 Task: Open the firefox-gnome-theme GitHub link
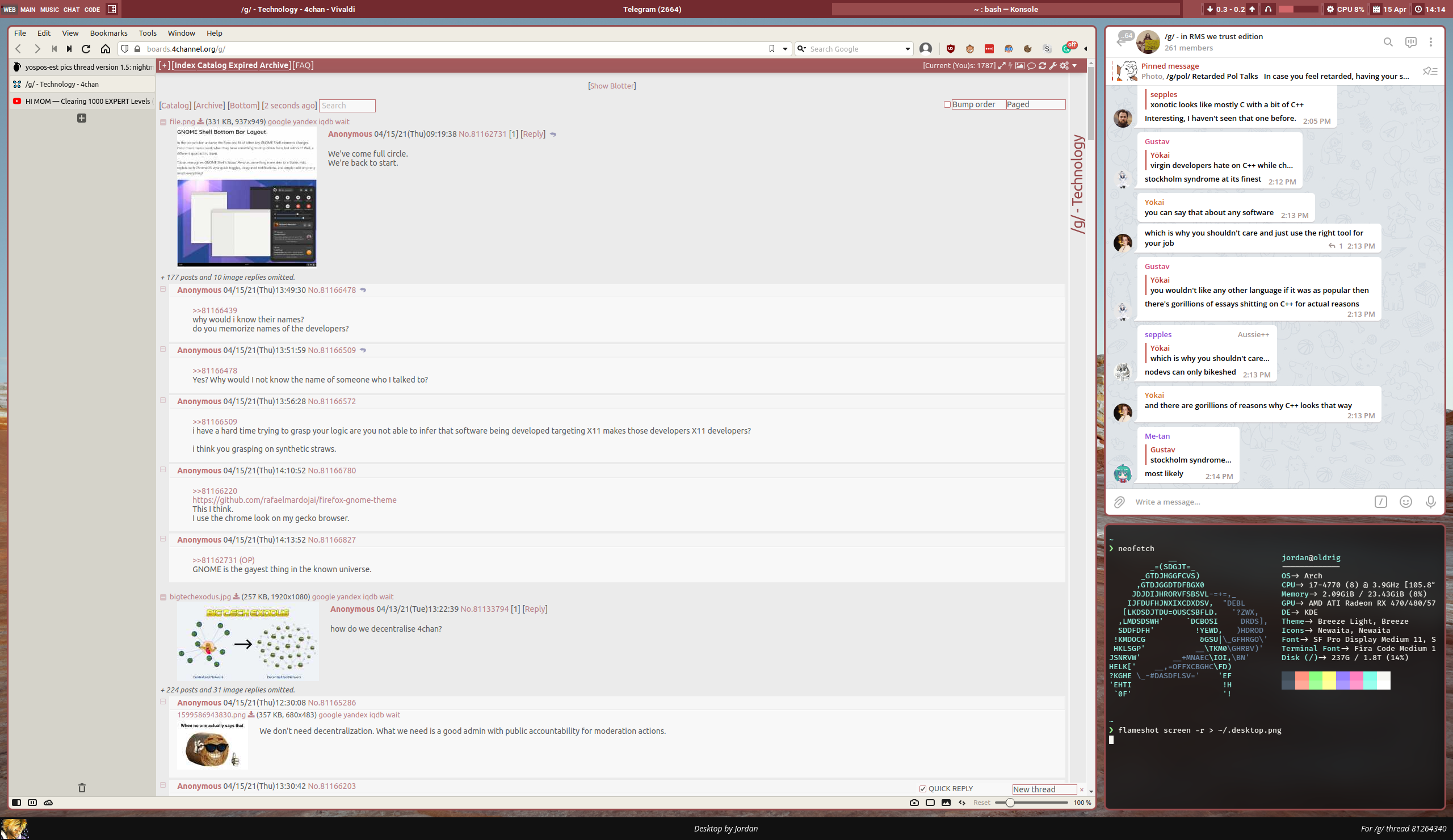coord(294,500)
